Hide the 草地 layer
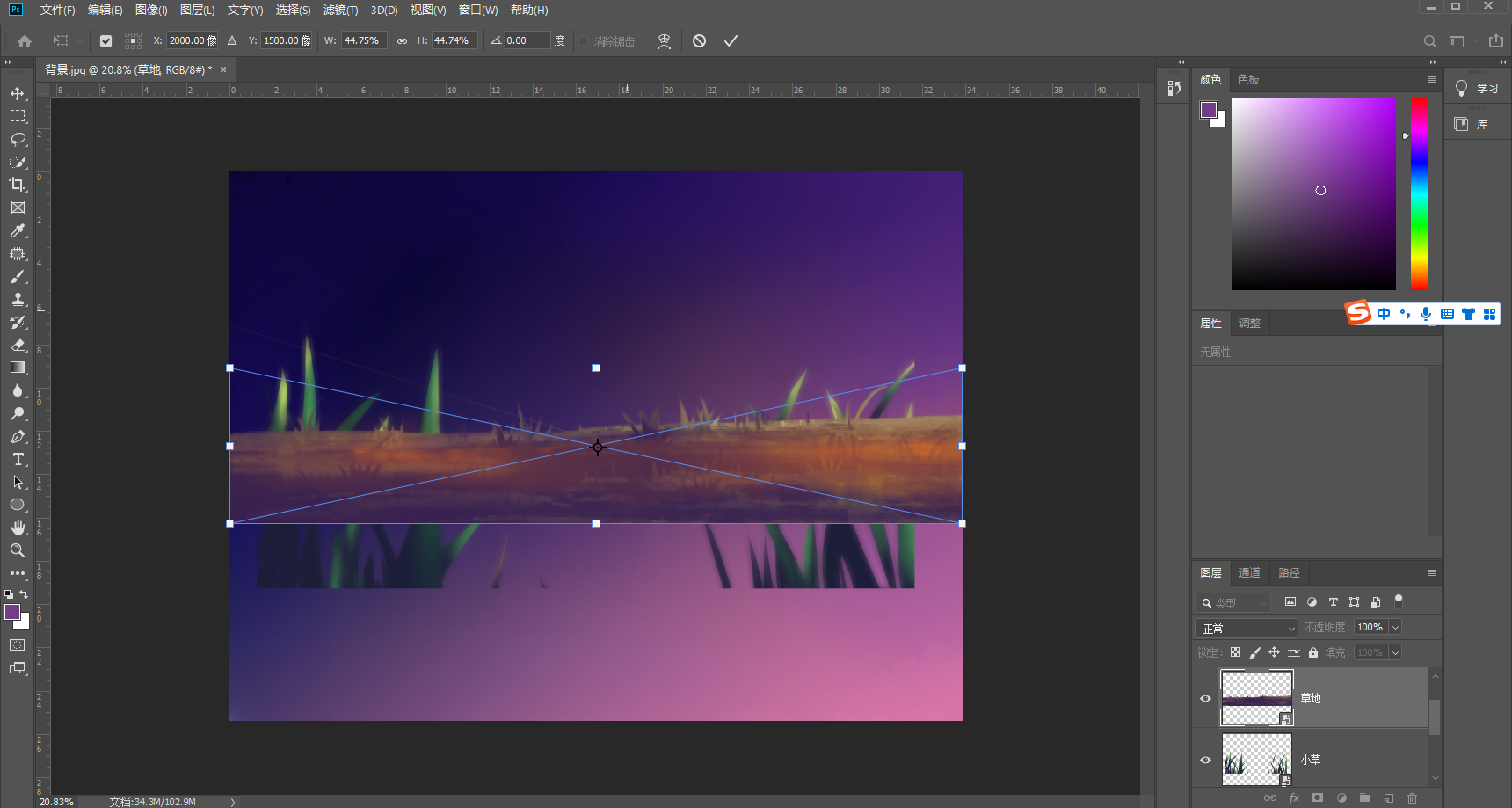This screenshot has width=1512, height=808. pos(1205,699)
